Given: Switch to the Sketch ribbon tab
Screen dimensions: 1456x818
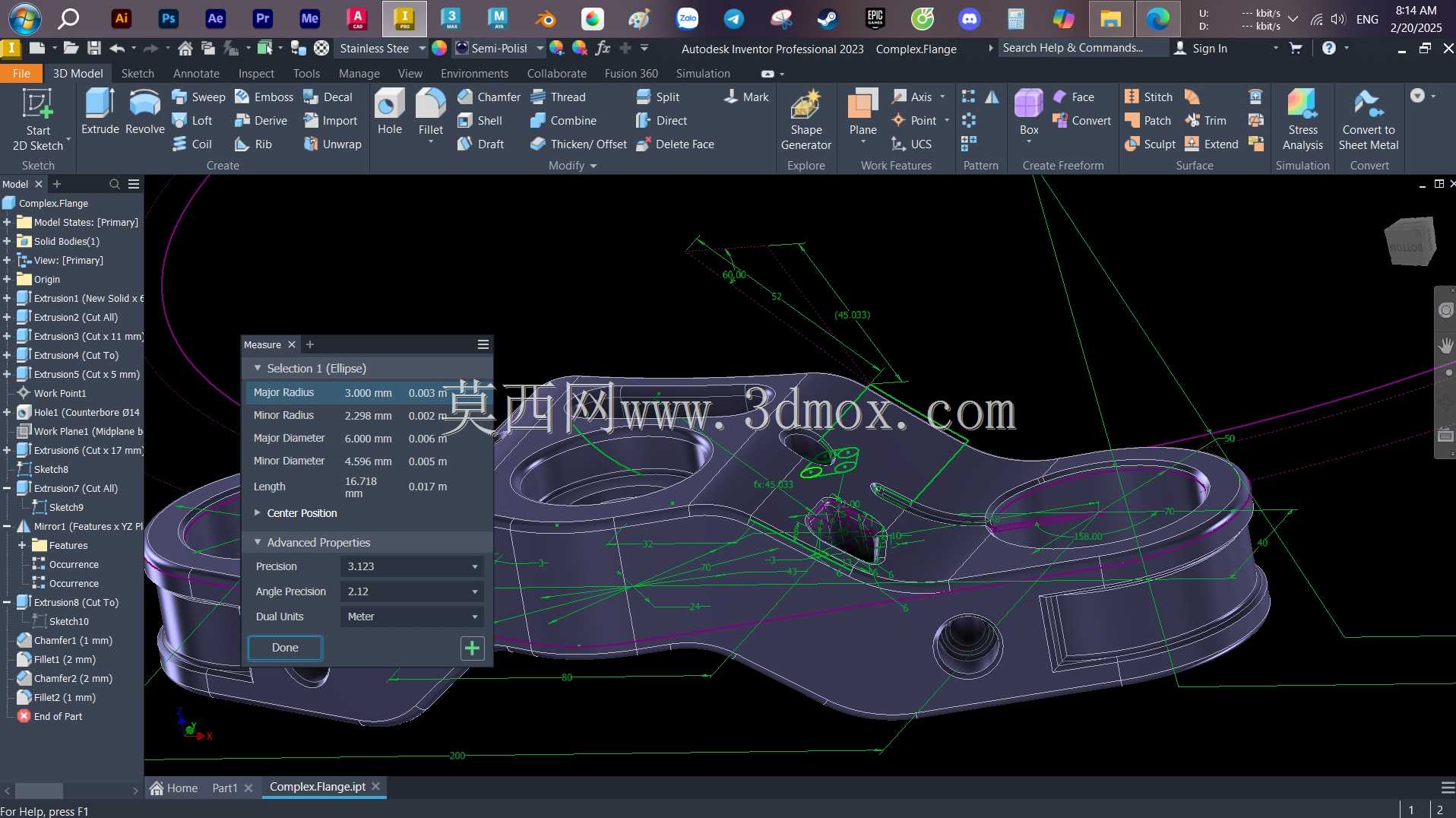Looking at the screenshot, I should [x=138, y=73].
